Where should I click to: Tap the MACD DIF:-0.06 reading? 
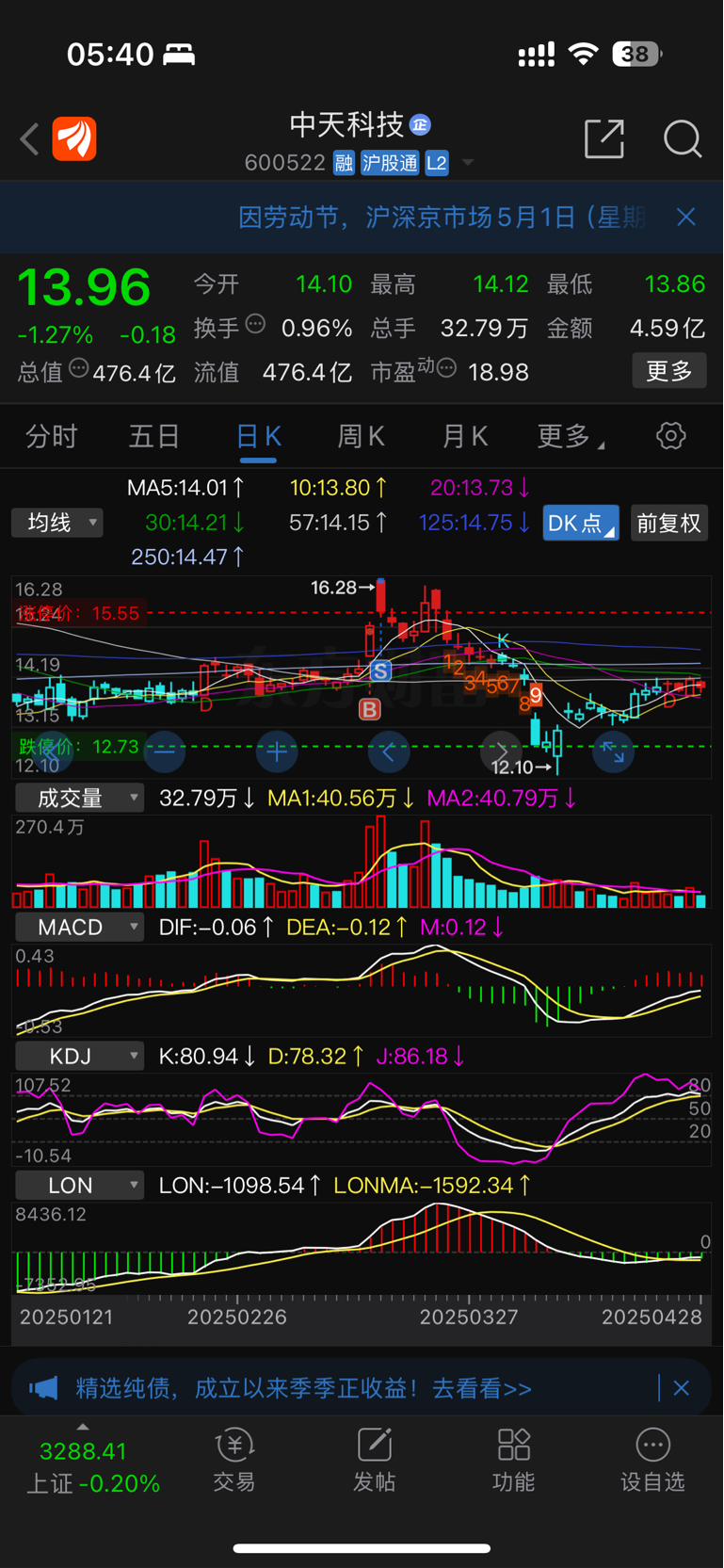[217, 928]
